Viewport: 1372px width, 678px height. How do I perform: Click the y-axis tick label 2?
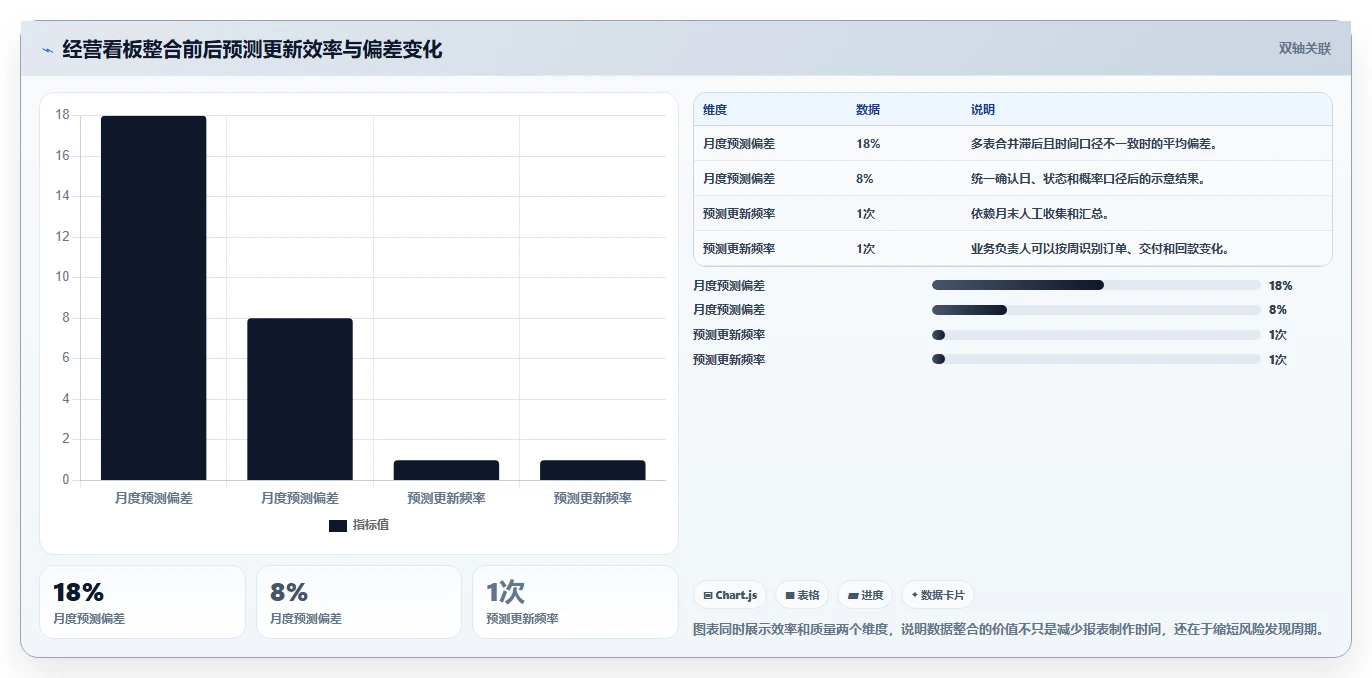(66, 439)
